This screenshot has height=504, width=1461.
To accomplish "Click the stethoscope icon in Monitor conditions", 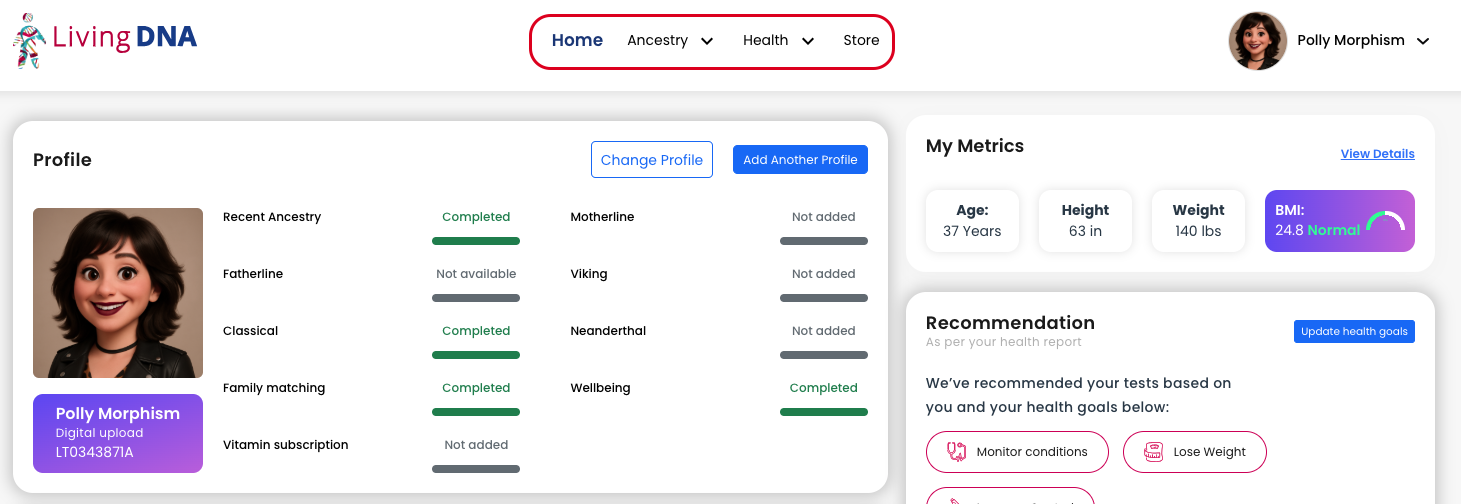I will coord(956,452).
